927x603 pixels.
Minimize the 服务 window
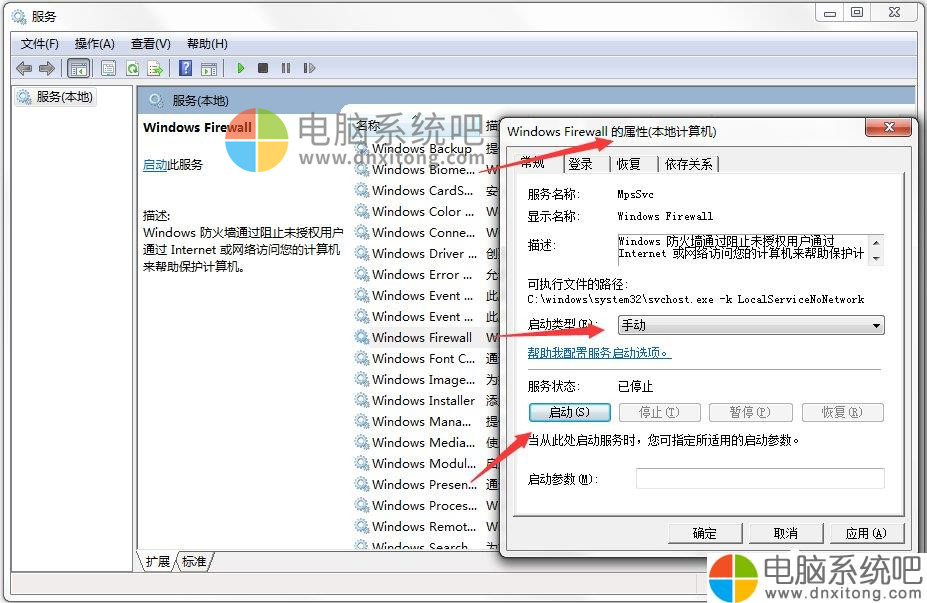pyautogui.click(x=830, y=12)
